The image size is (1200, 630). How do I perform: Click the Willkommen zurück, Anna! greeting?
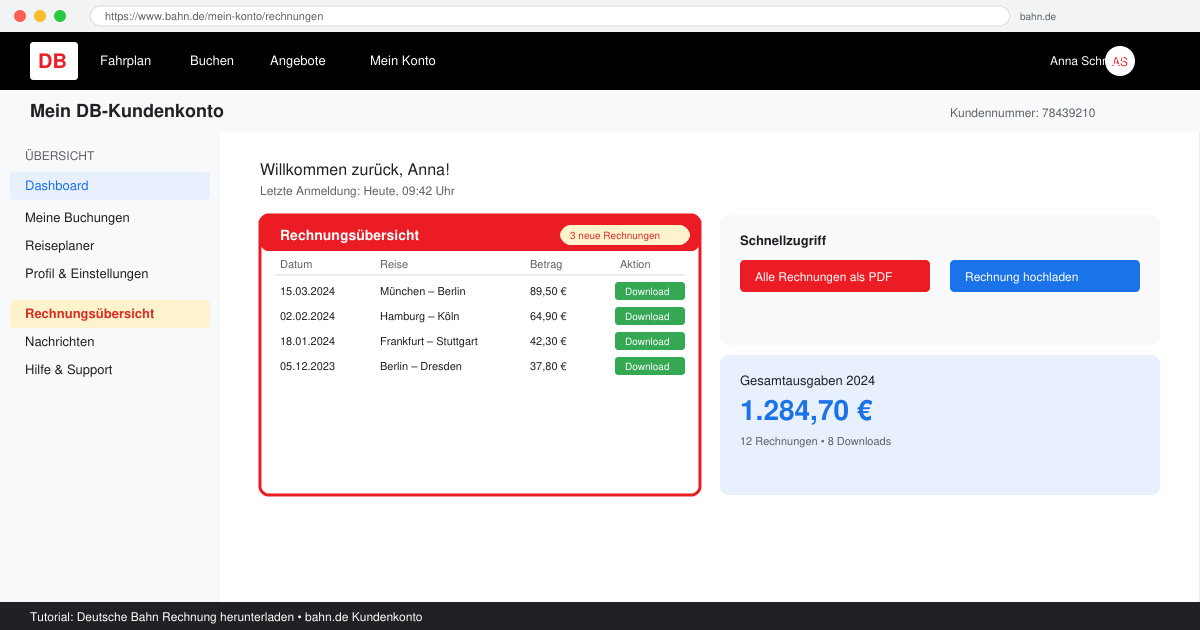point(355,170)
